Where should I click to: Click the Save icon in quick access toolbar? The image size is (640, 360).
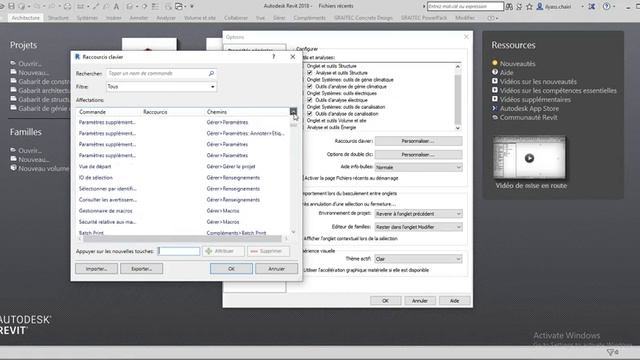(11, 6)
